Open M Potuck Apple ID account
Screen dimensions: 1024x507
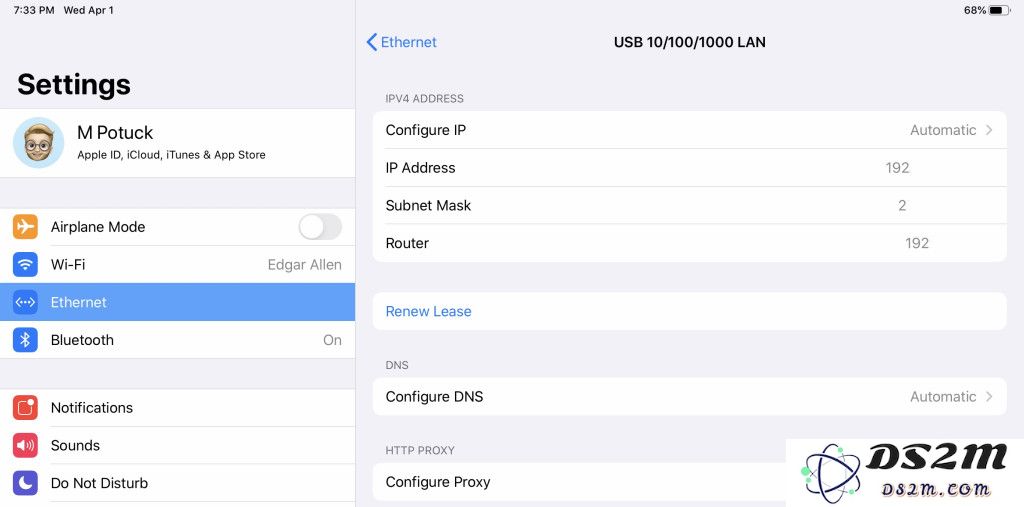[x=178, y=142]
